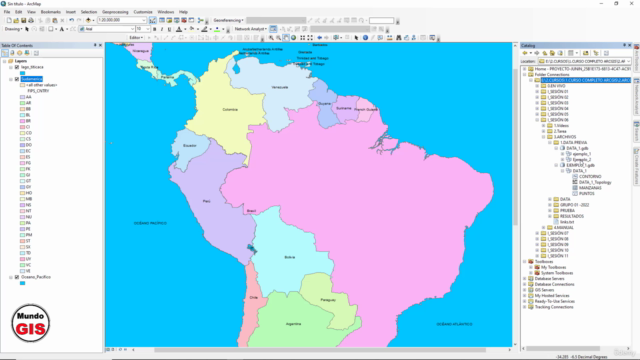
Task: Switch Table Of Contents to List By Selection
Action: click(27, 53)
